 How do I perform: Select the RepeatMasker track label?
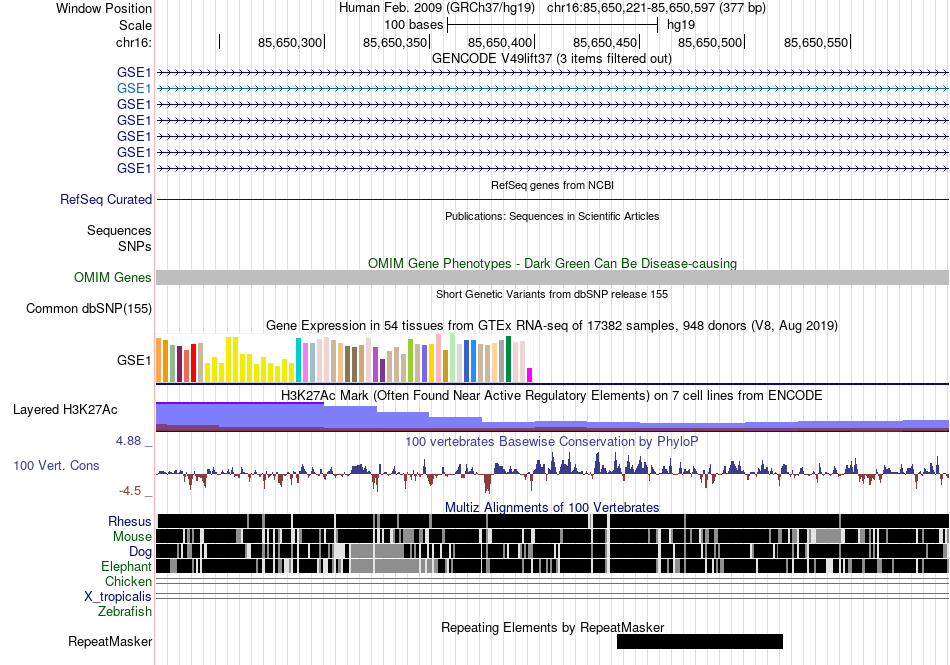coord(110,641)
